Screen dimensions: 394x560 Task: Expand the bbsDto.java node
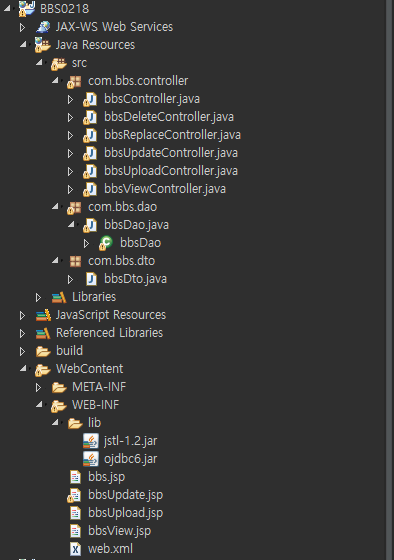pos(70,279)
